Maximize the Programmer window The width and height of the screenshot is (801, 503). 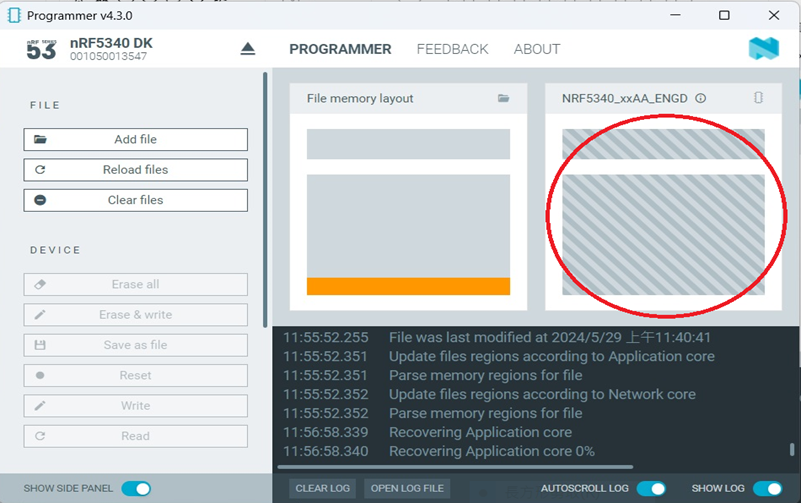[x=724, y=15]
